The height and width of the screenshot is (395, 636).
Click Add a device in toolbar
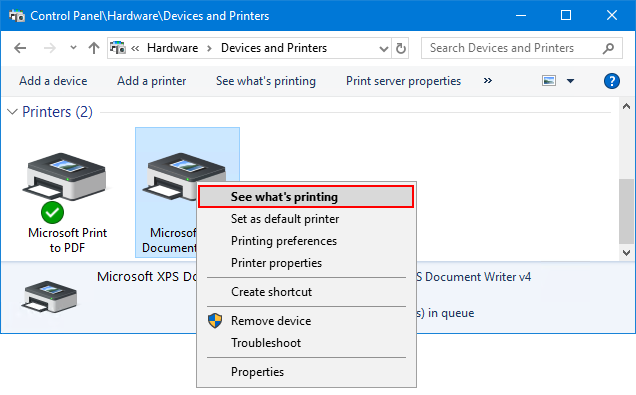click(53, 81)
